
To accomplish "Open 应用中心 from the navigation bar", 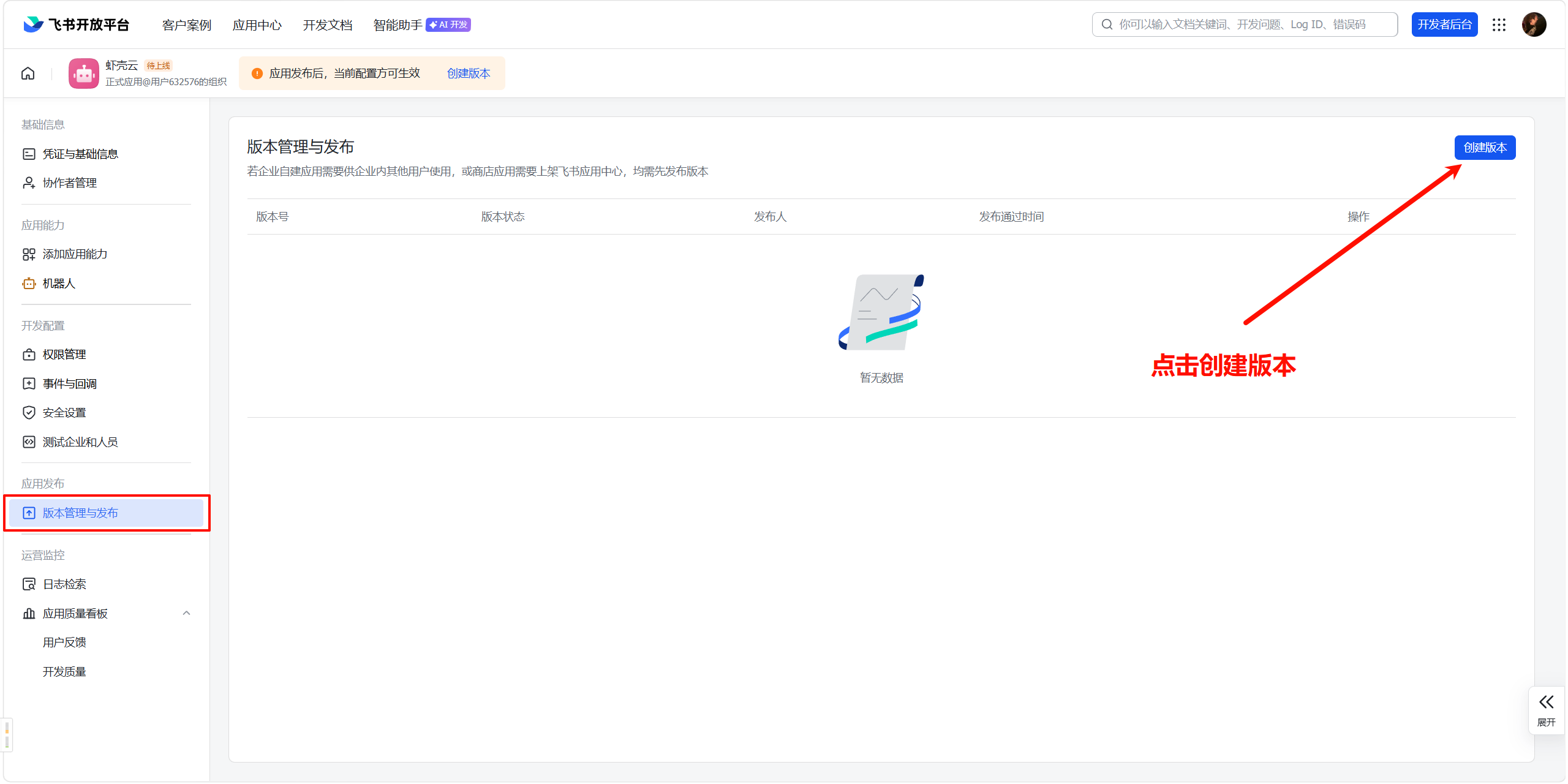I will [x=257, y=25].
